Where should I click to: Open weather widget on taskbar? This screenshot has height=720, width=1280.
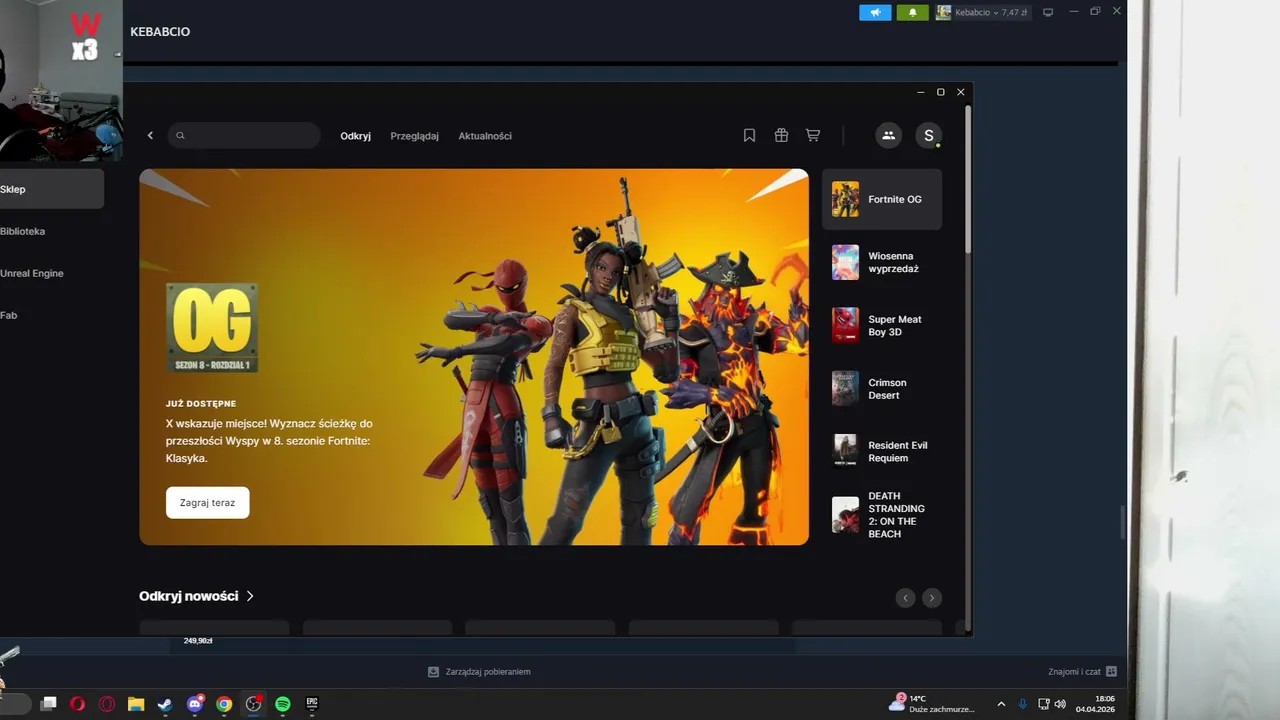click(930, 704)
